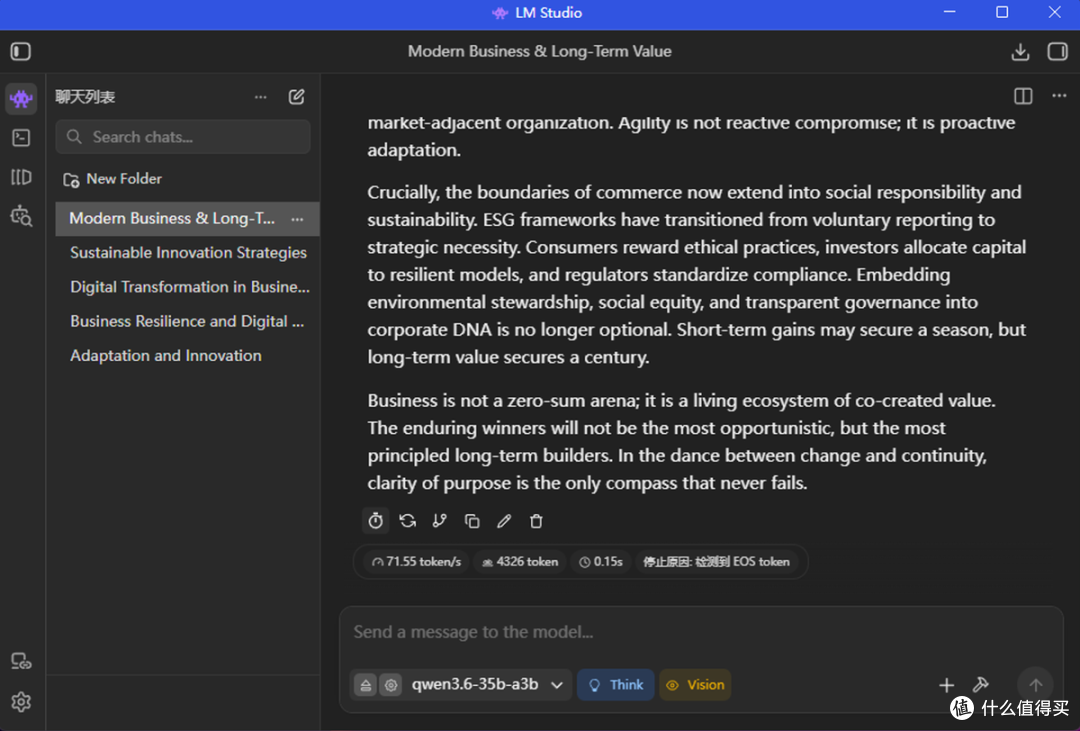Create a new chat
Screen dimensions: 1080x731
point(297,97)
